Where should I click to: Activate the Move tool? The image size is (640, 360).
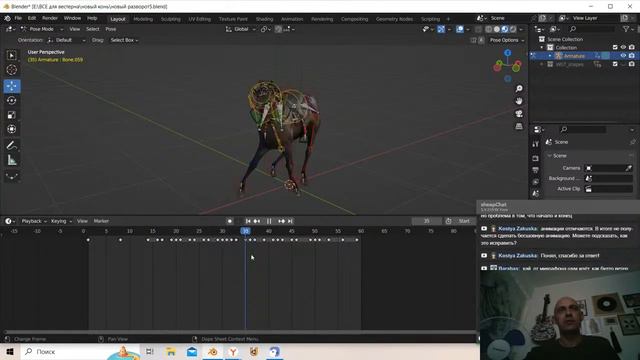[12, 86]
